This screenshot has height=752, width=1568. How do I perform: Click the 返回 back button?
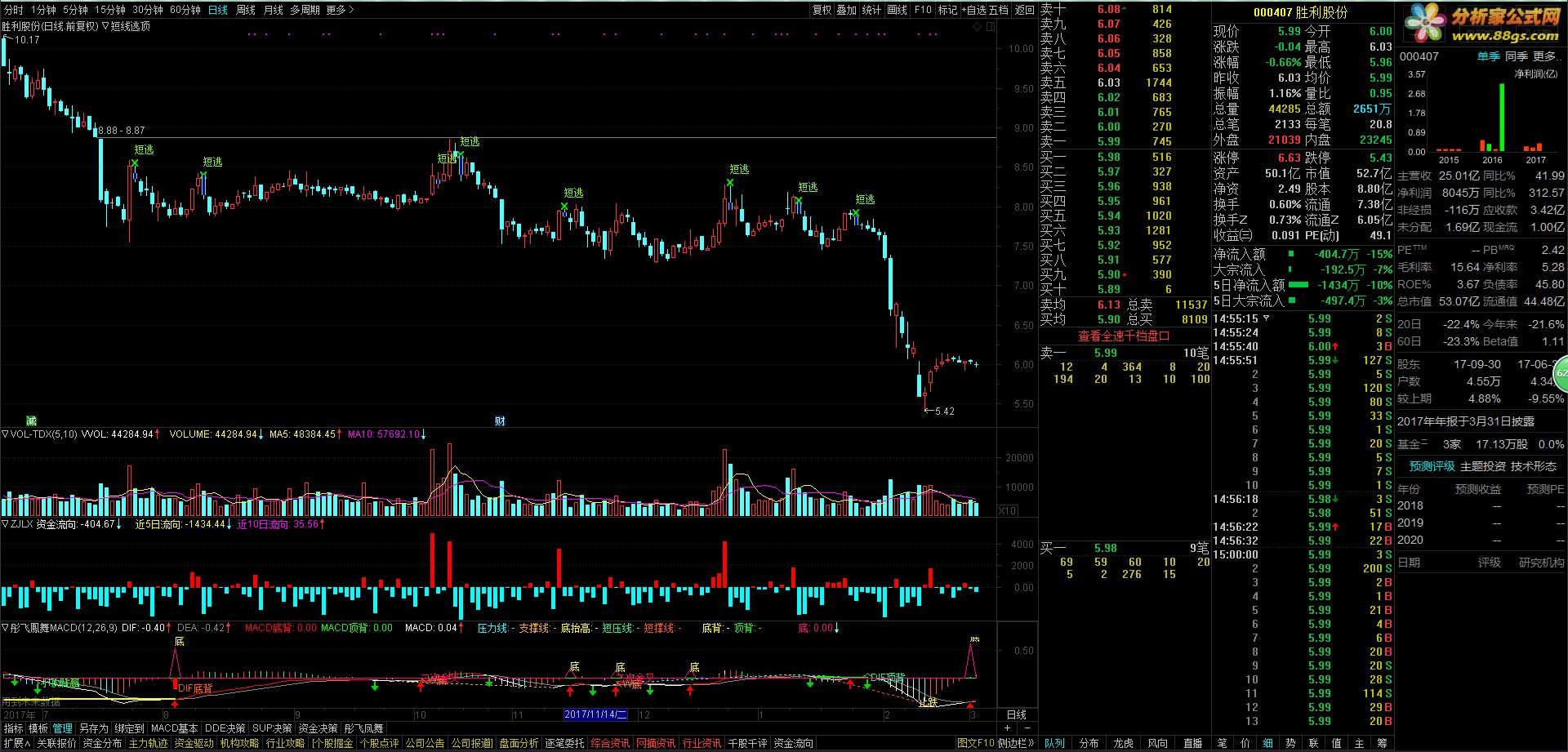tap(1024, 10)
